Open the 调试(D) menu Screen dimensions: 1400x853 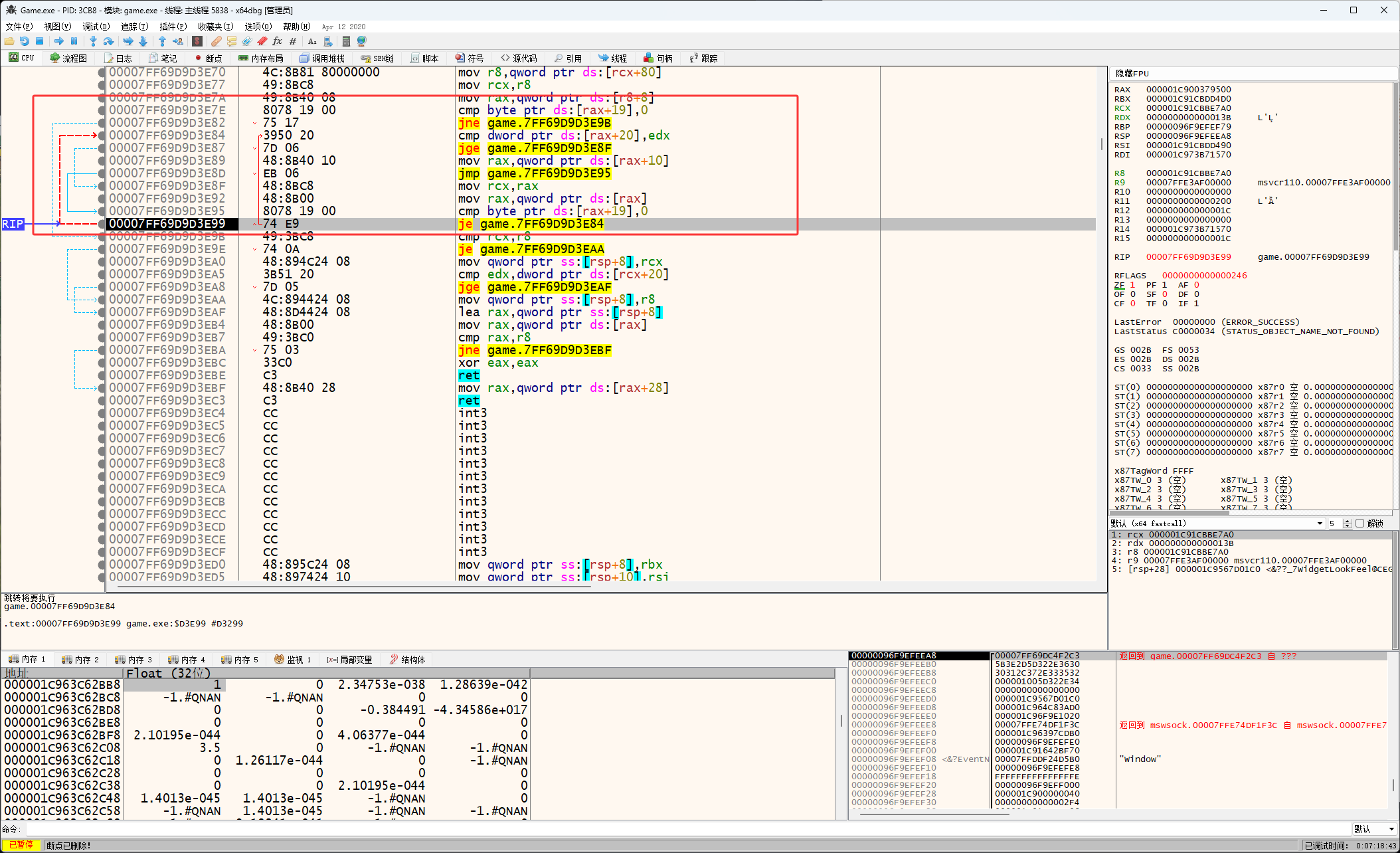click(96, 27)
